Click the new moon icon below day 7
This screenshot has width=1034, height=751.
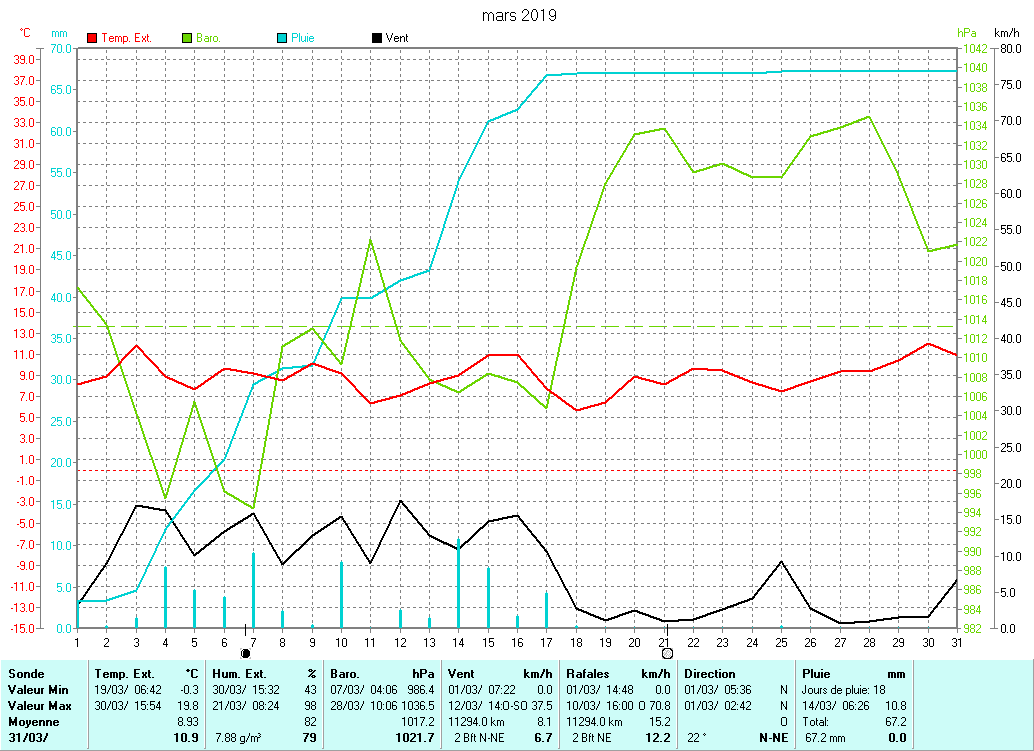(x=246, y=653)
